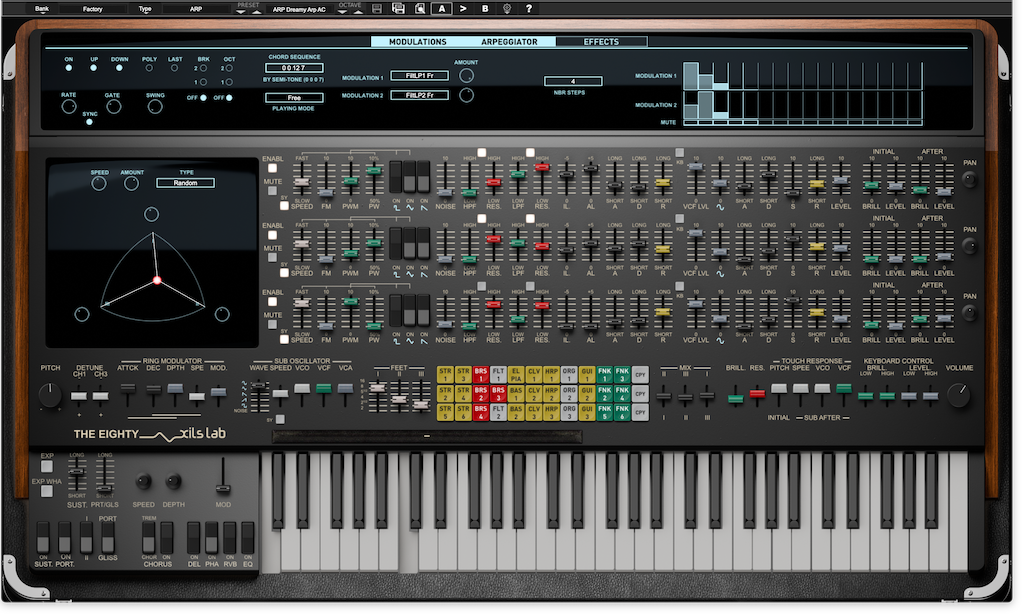This screenshot has height=616, width=1024.
Task: Click the master VOLUME knob
Action: [958, 395]
